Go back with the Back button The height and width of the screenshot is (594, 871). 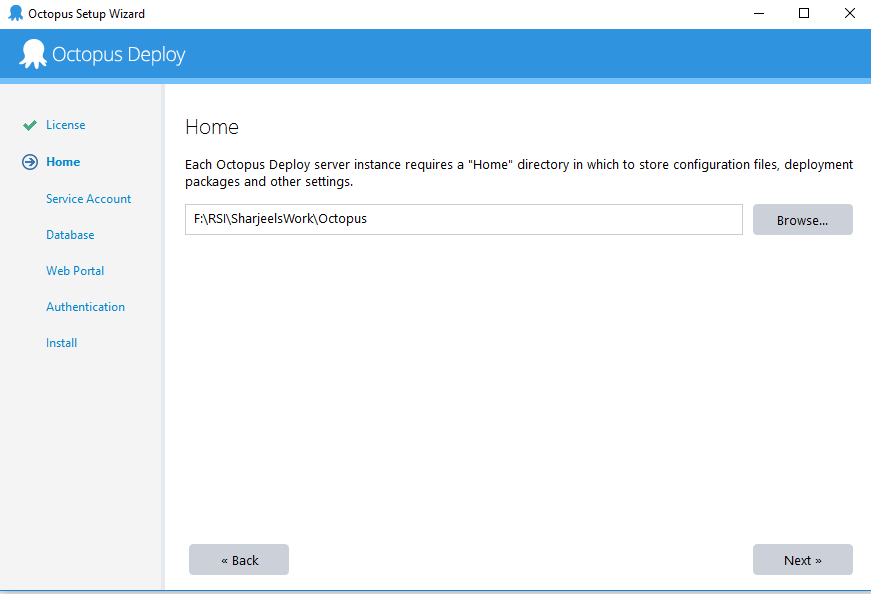[x=239, y=560]
